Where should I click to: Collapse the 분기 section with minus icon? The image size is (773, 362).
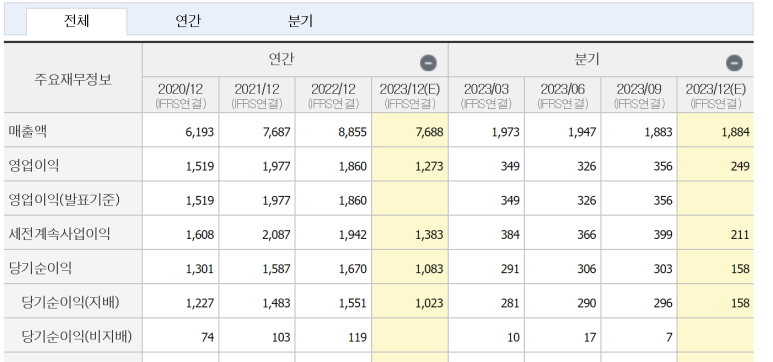[734, 63]
